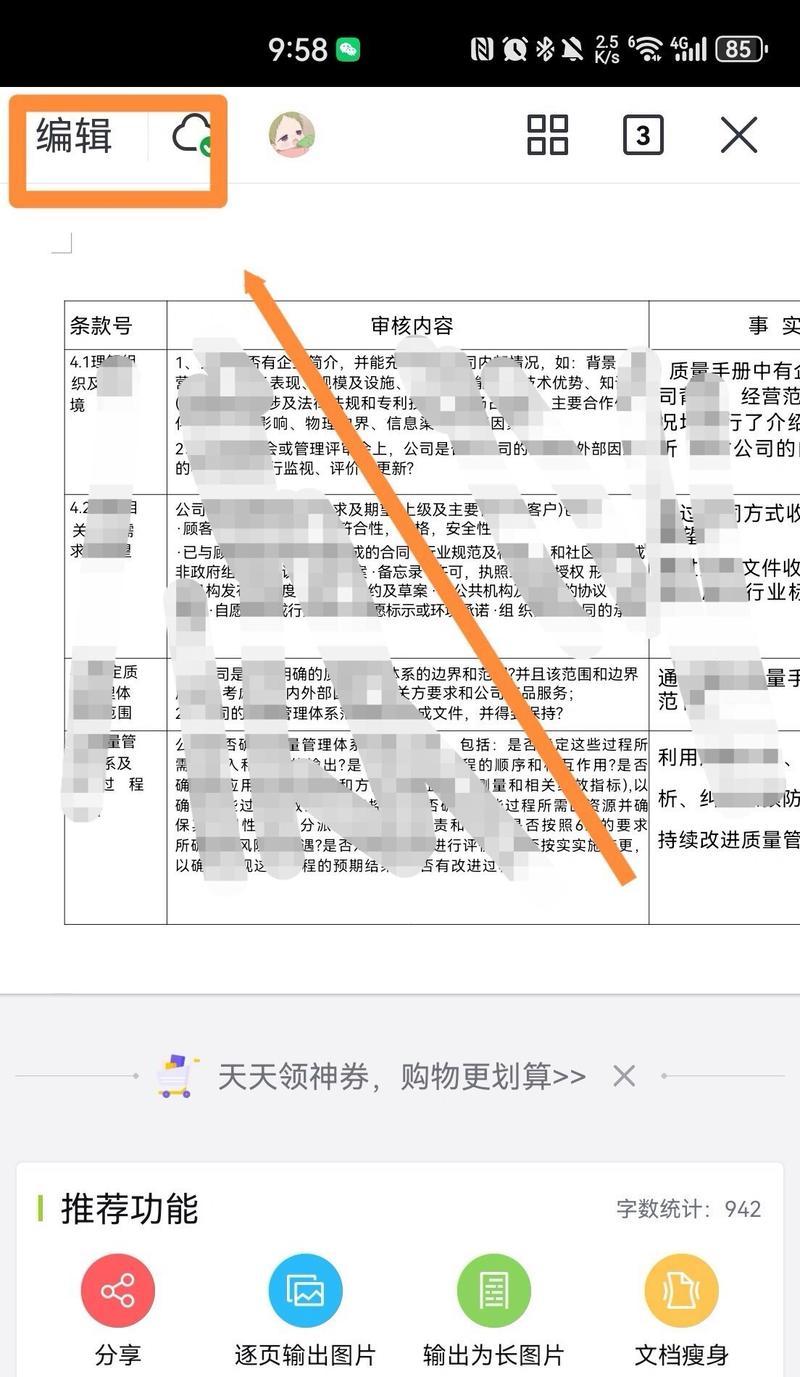Open cloud sync status icon
This screenshot has height=1377, width=800.
pyautogui.click(x=192, y=135)
